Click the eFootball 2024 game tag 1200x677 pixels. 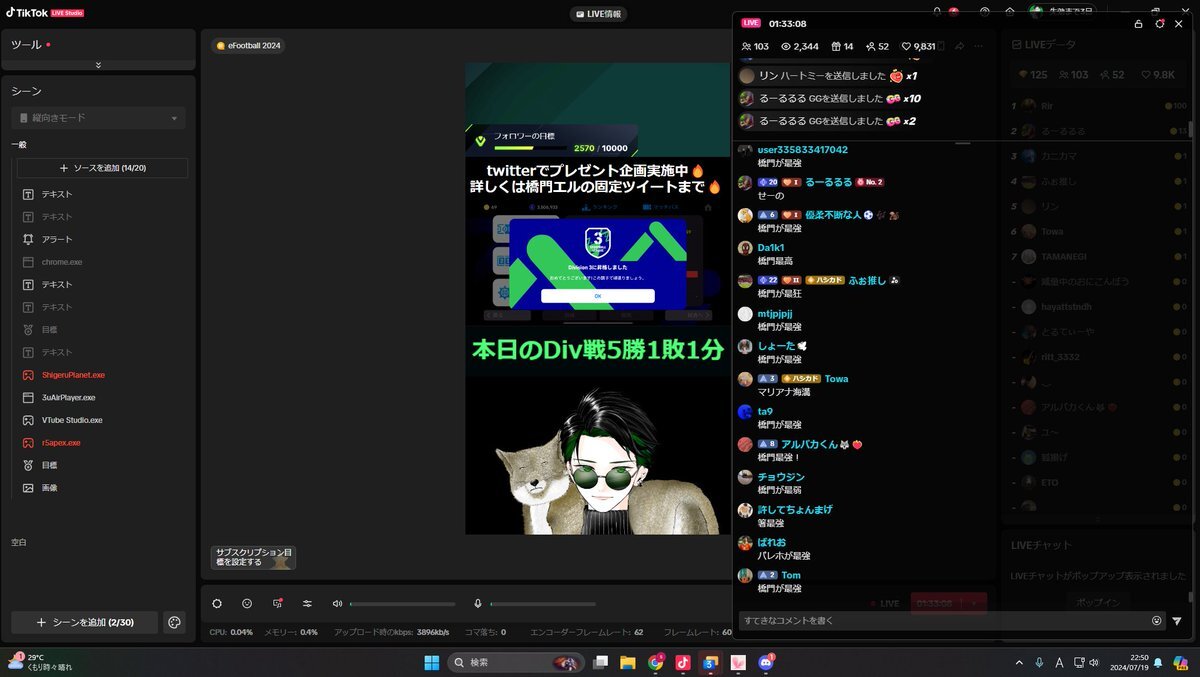pos(248,45)
